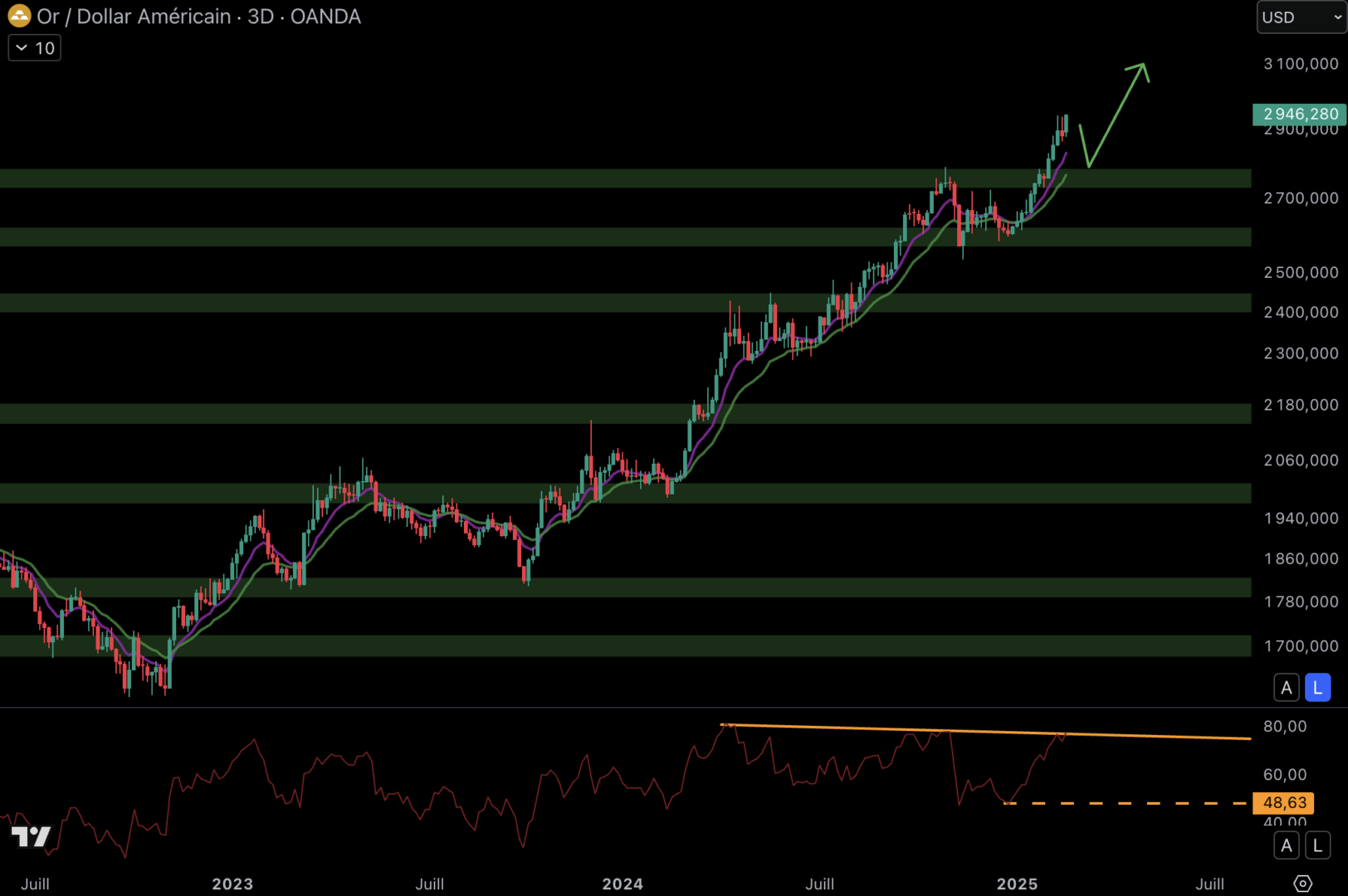1348x896 pixels.
Task: Click the 2 500,000 price axis label
Action: pos(1301,273)
